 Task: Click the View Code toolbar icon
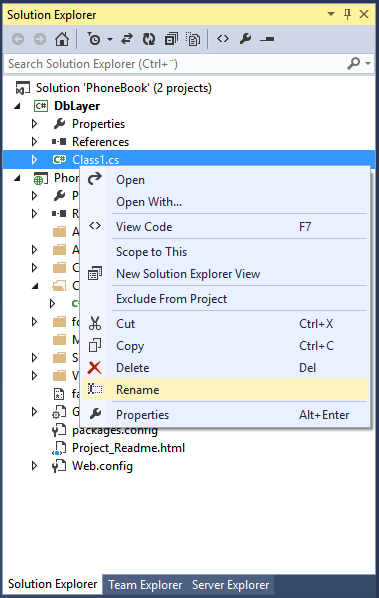(223, 39)
